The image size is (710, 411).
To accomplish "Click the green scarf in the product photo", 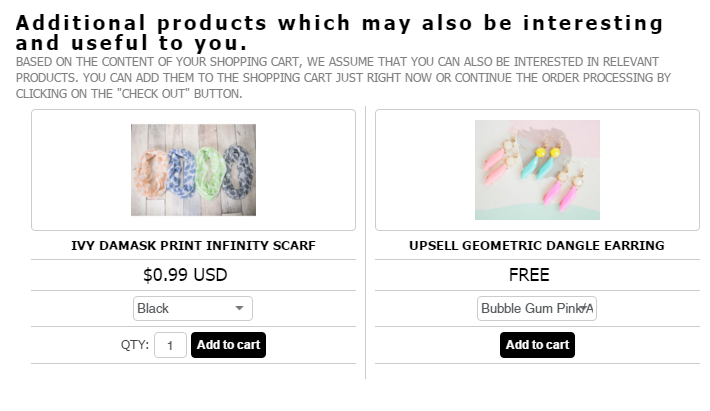I will coord(208,170).
